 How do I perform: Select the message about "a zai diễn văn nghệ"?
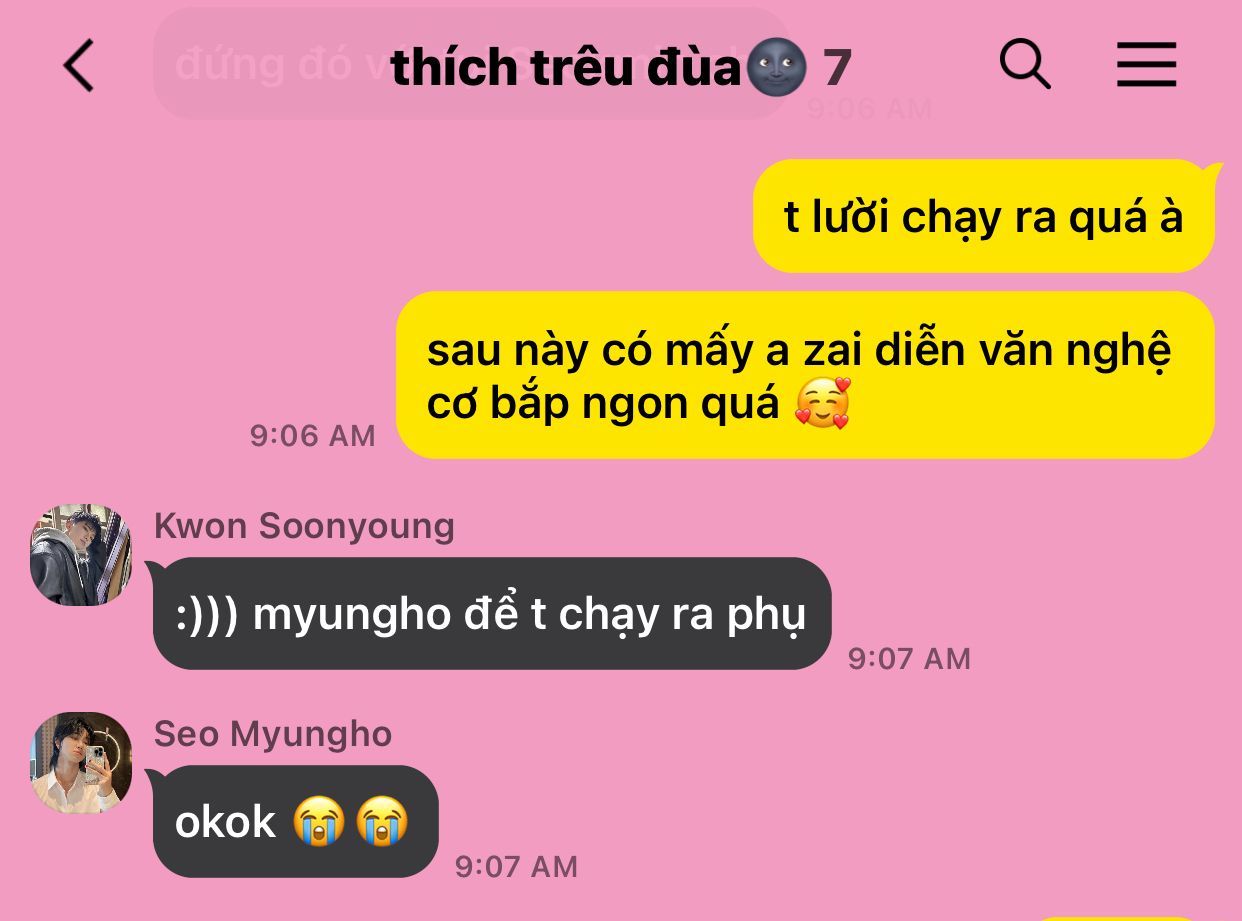point(805,375)
